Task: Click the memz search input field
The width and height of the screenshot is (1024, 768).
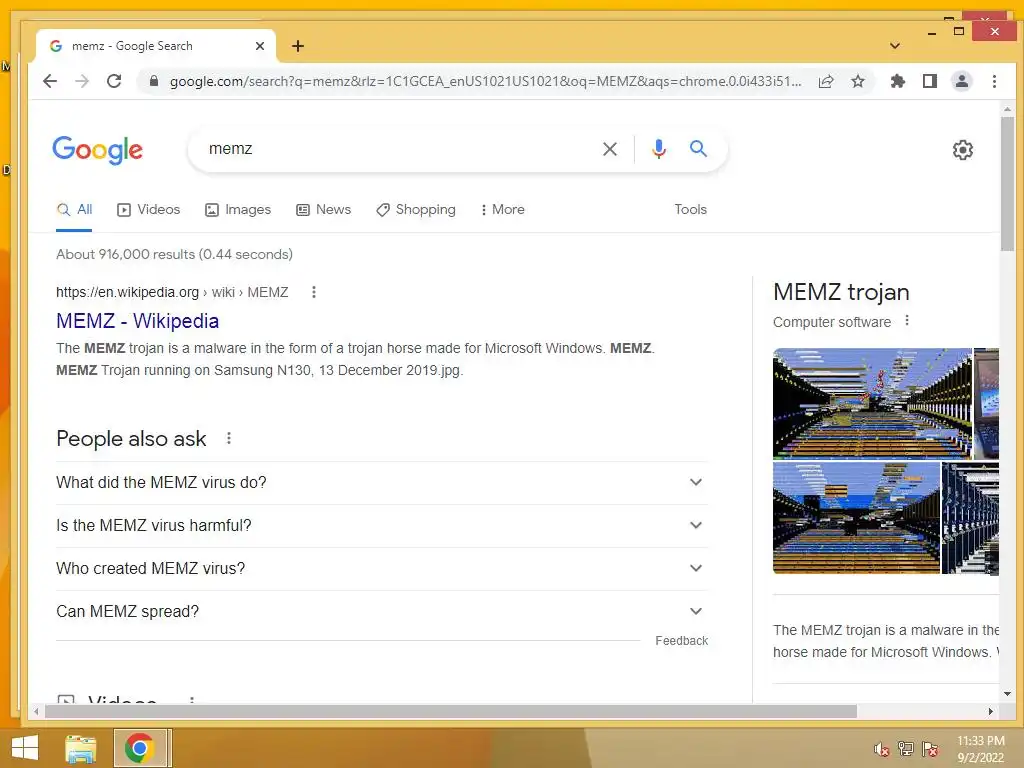Action: [x=398, y=149]
